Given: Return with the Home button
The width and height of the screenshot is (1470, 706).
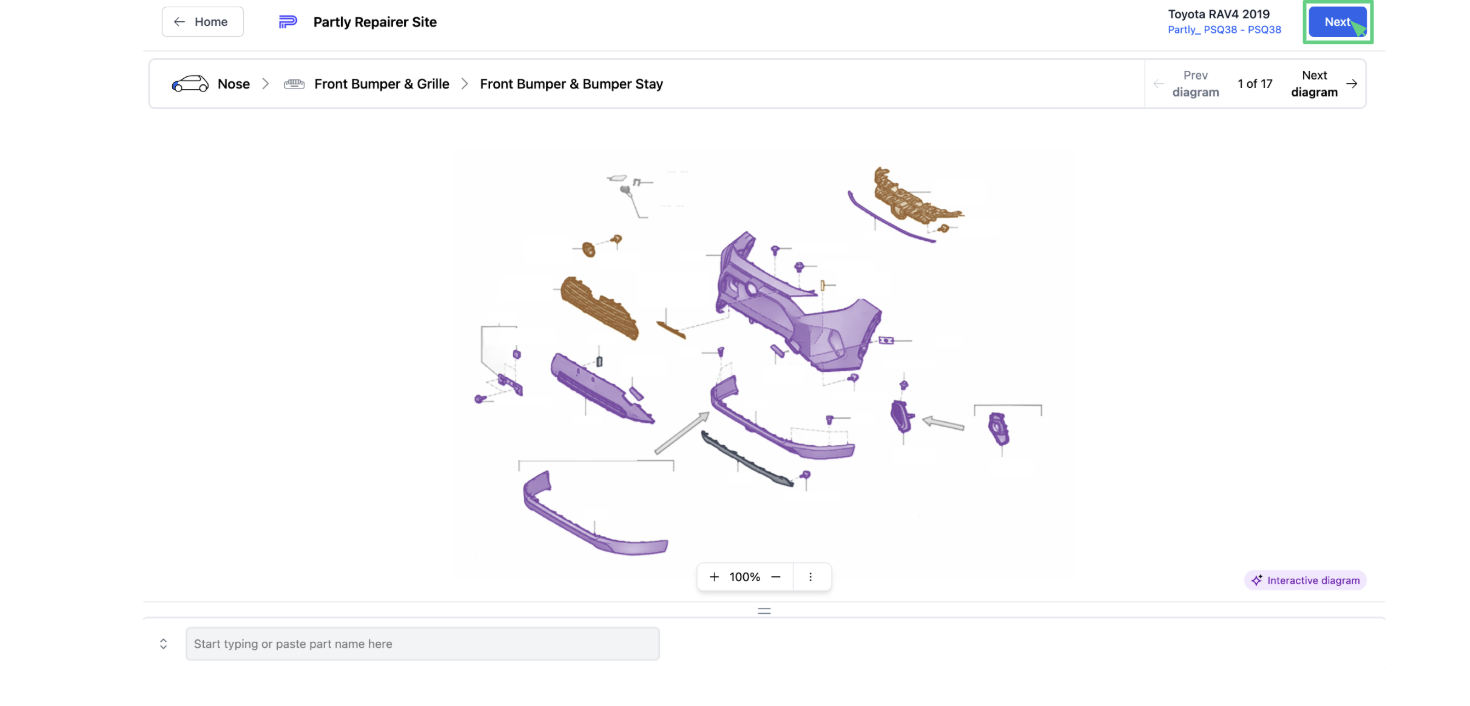Looking at the screenshot, I should click(202, 22).
